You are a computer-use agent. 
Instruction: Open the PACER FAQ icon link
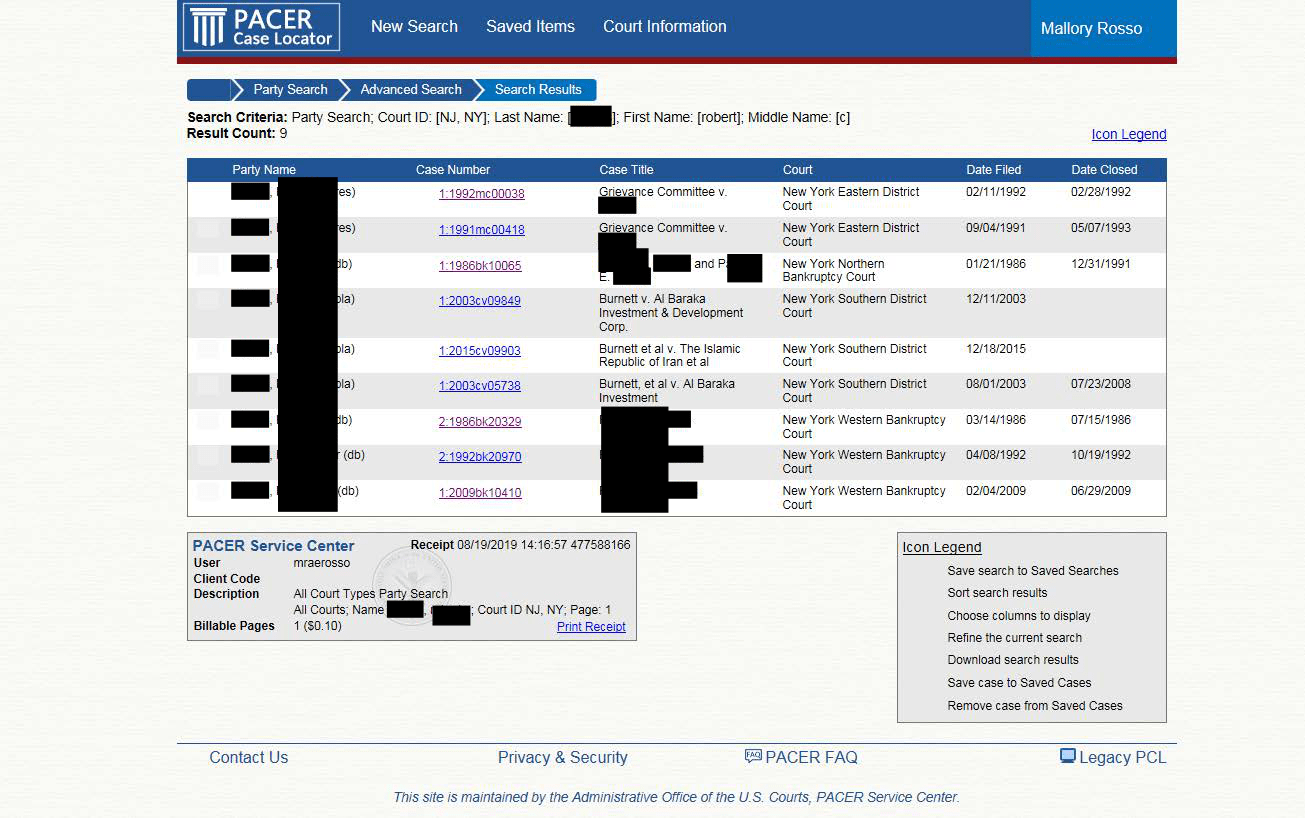click(753, 756)
